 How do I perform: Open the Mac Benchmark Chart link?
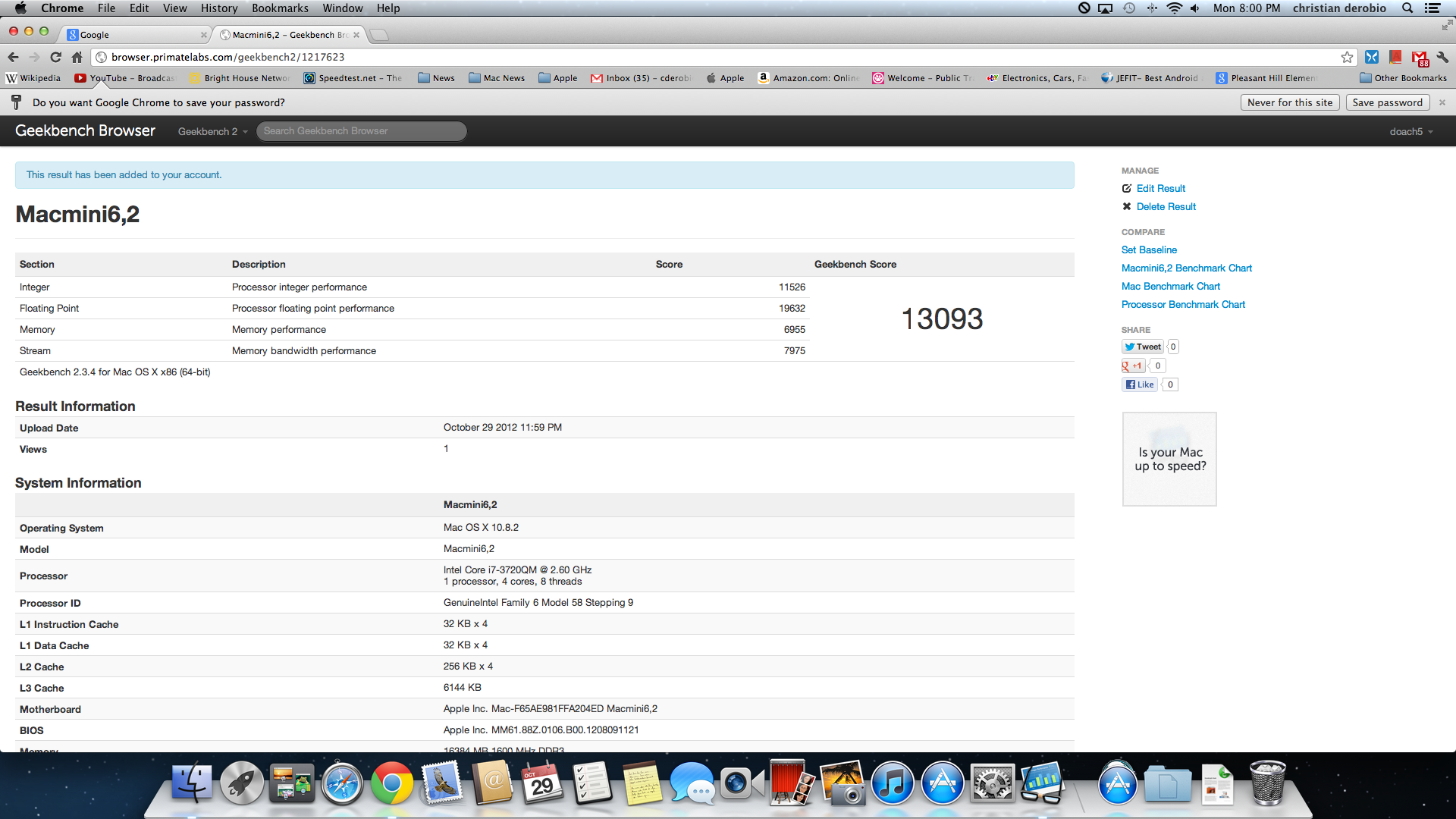pyautogui.click(x=1170, y=286)
